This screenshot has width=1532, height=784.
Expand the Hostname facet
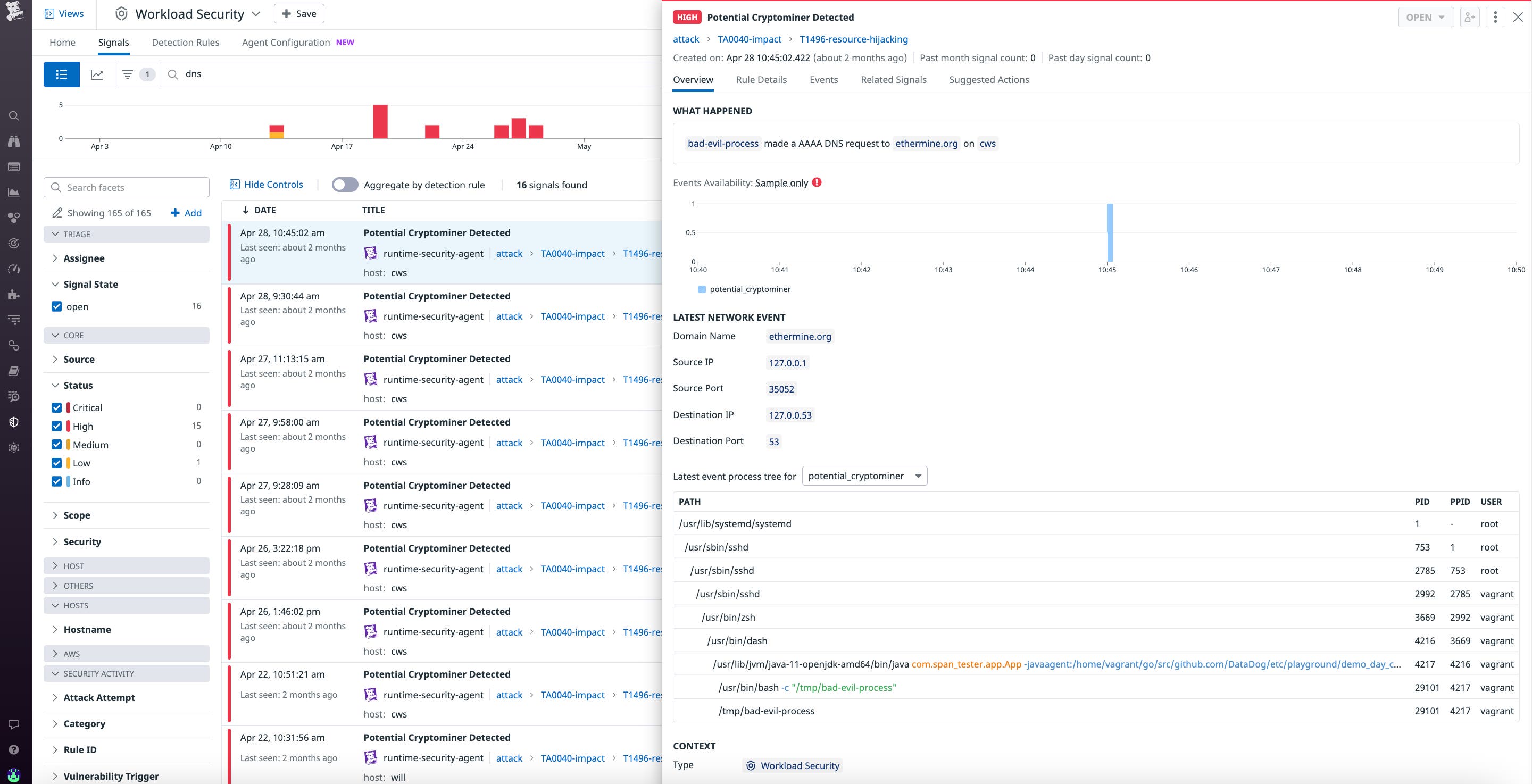(87, 629)
